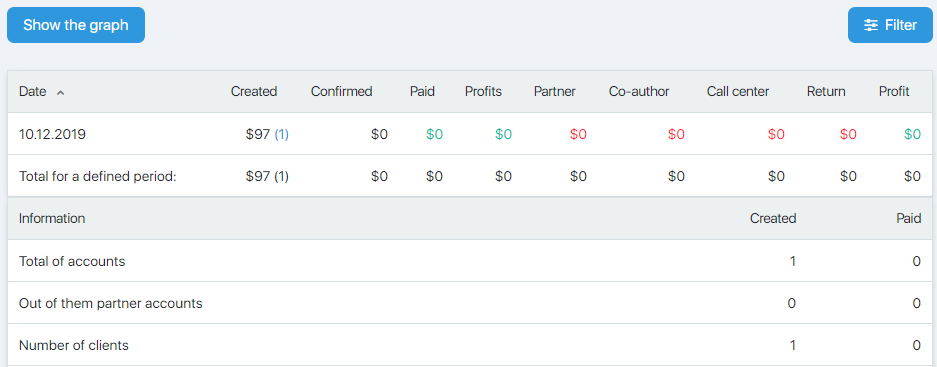Viewport: 937px width, 367px height.
Task: Select the 10.12.2019 date row
Action: [470, 134]
